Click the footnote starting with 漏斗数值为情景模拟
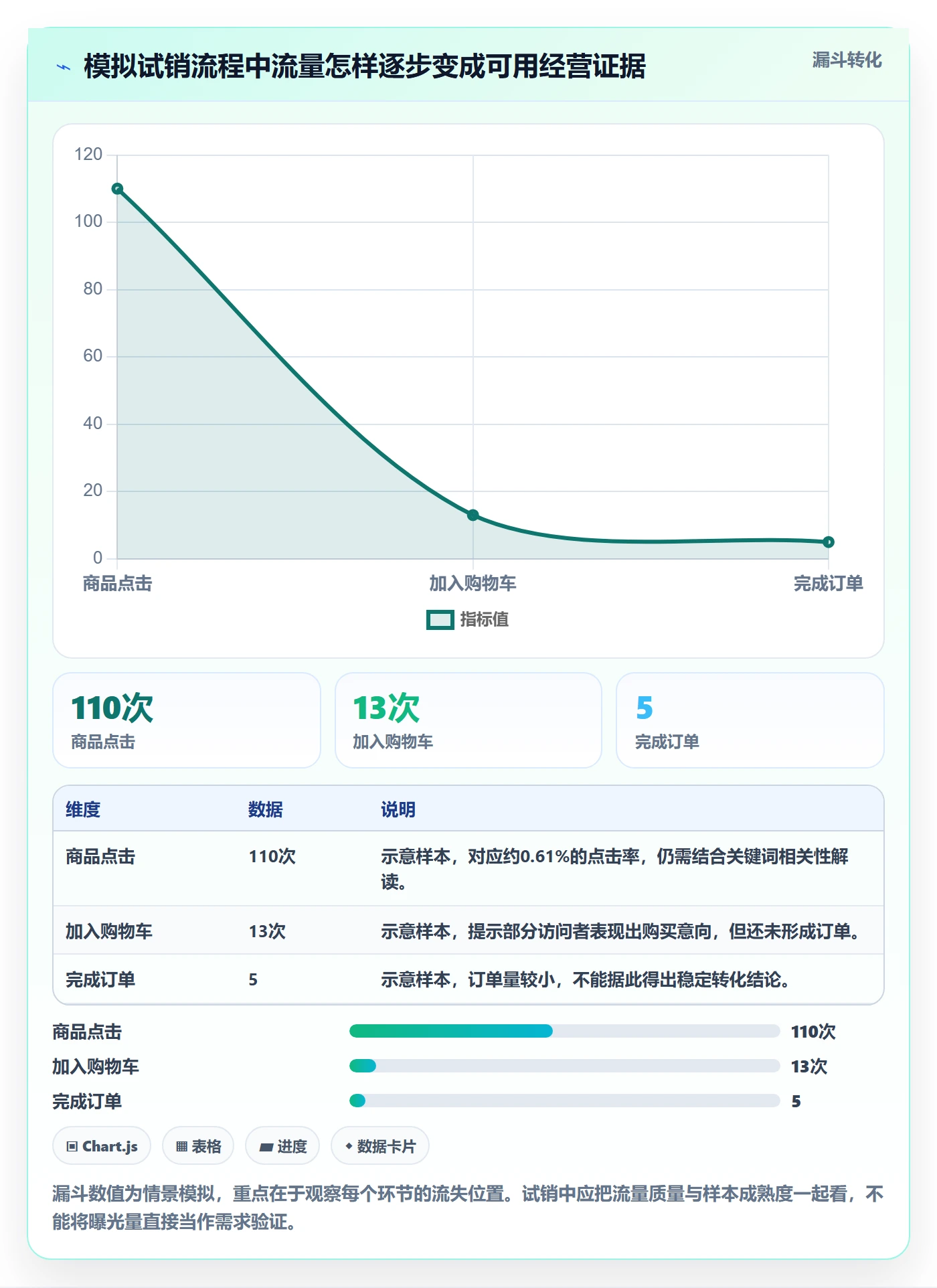This screenshot has width=937, height=1288. [468, 1208]
